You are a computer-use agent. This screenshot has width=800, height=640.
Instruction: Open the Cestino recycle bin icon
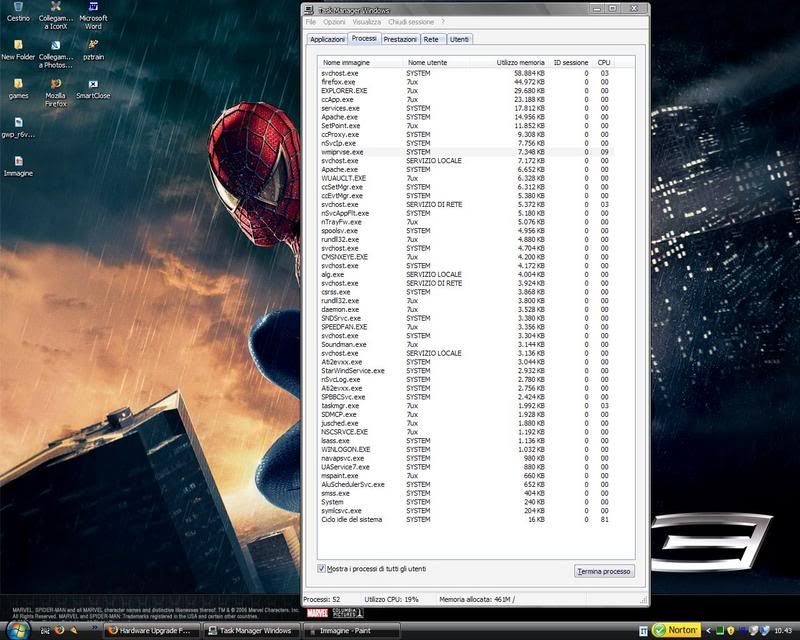pyautogui.click(x=17, y=11)
